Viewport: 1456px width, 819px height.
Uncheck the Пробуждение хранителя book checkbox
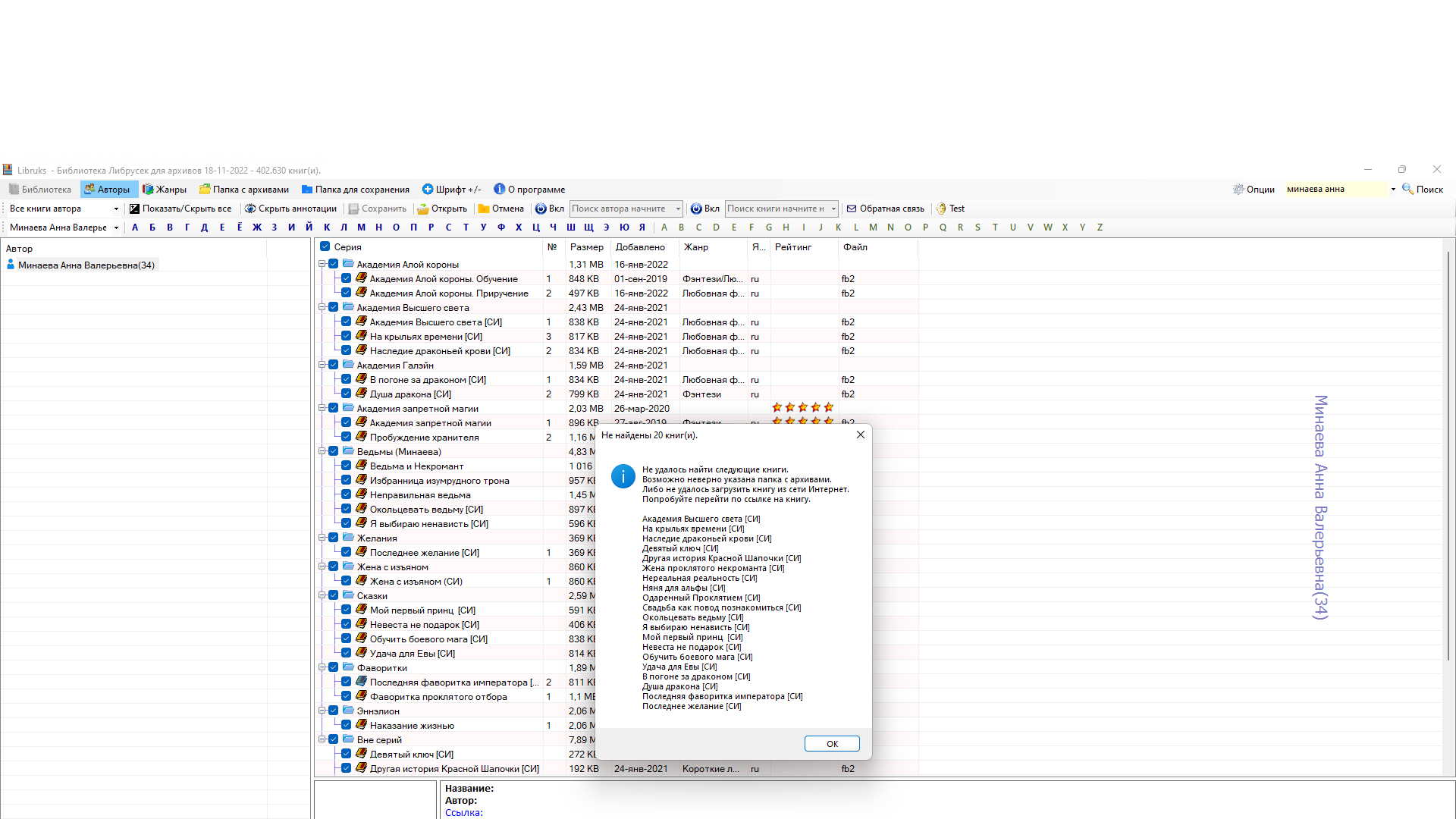click(x=347, y=437)
